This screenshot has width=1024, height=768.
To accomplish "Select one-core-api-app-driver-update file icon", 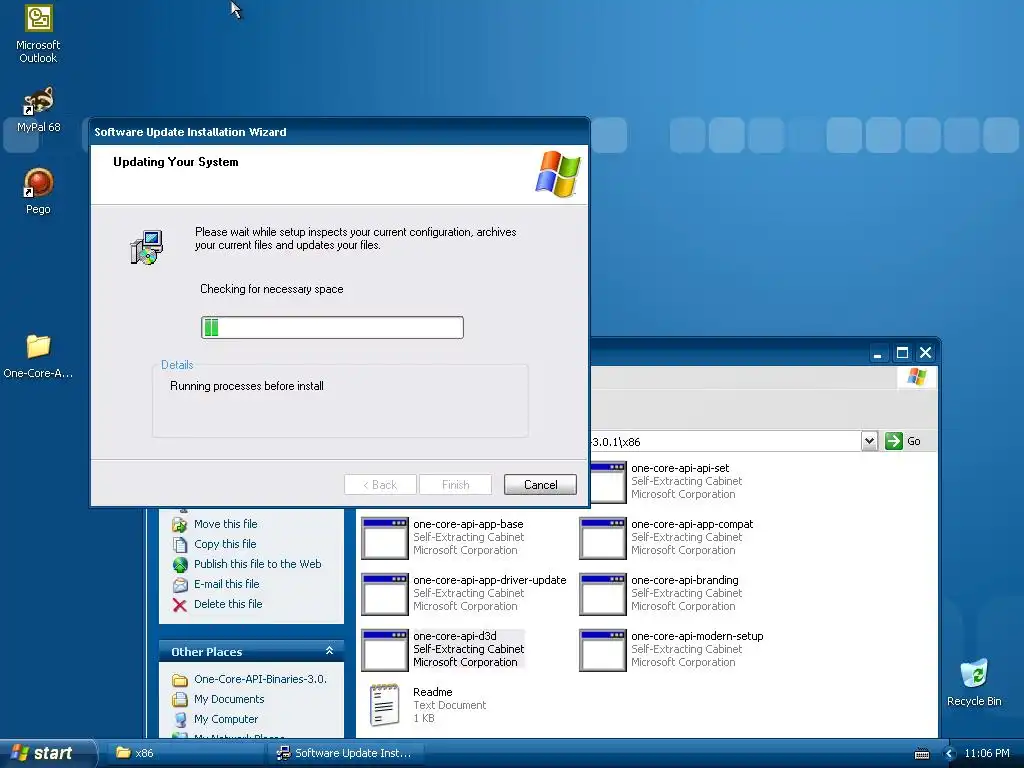I will [385, 594].
